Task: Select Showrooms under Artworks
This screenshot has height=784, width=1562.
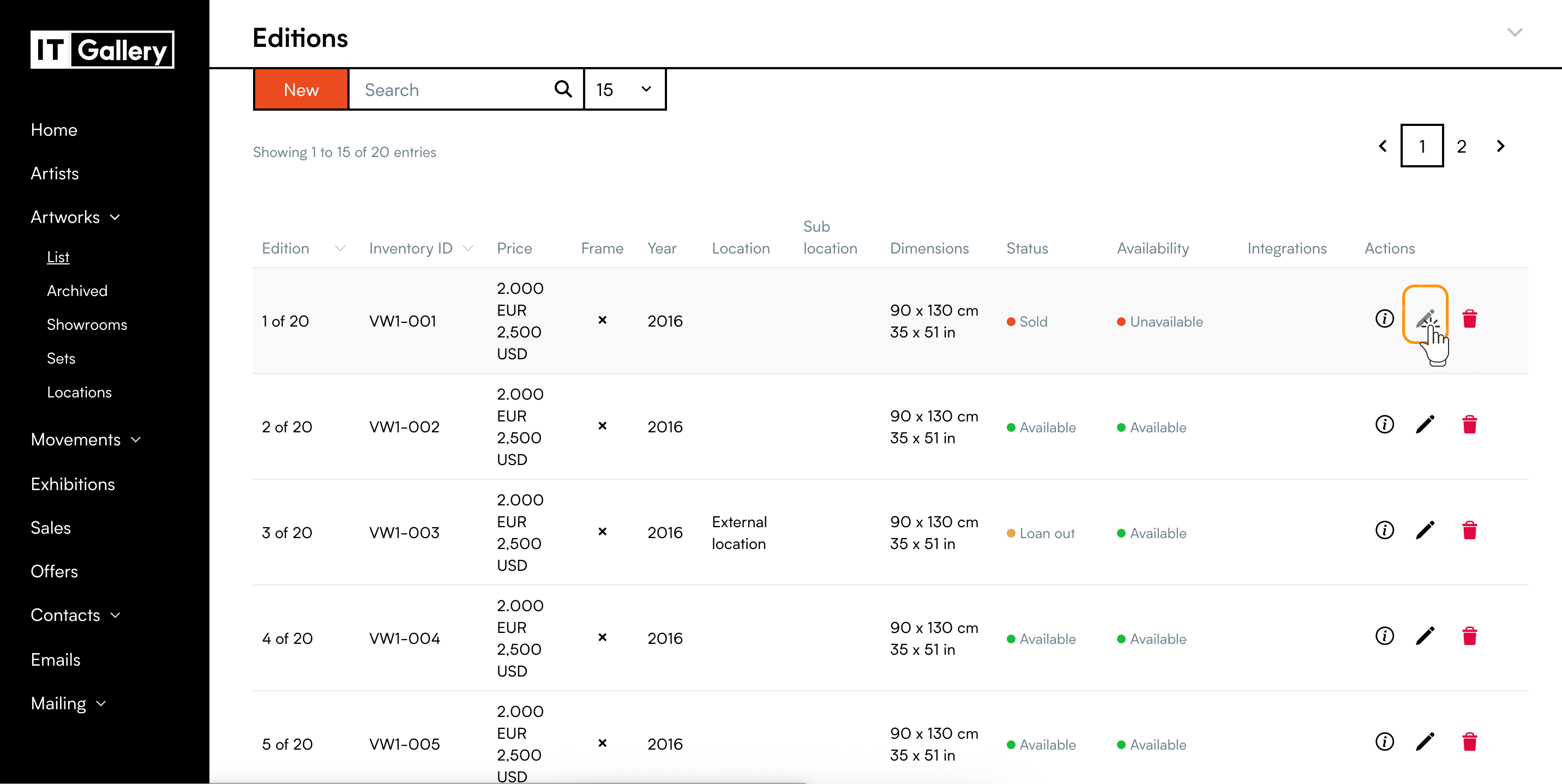Action: (87, 324)
